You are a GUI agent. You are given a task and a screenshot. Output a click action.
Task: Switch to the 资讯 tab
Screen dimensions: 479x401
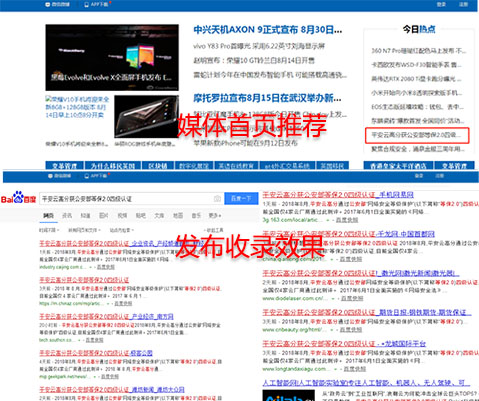[x=67, y=216]
